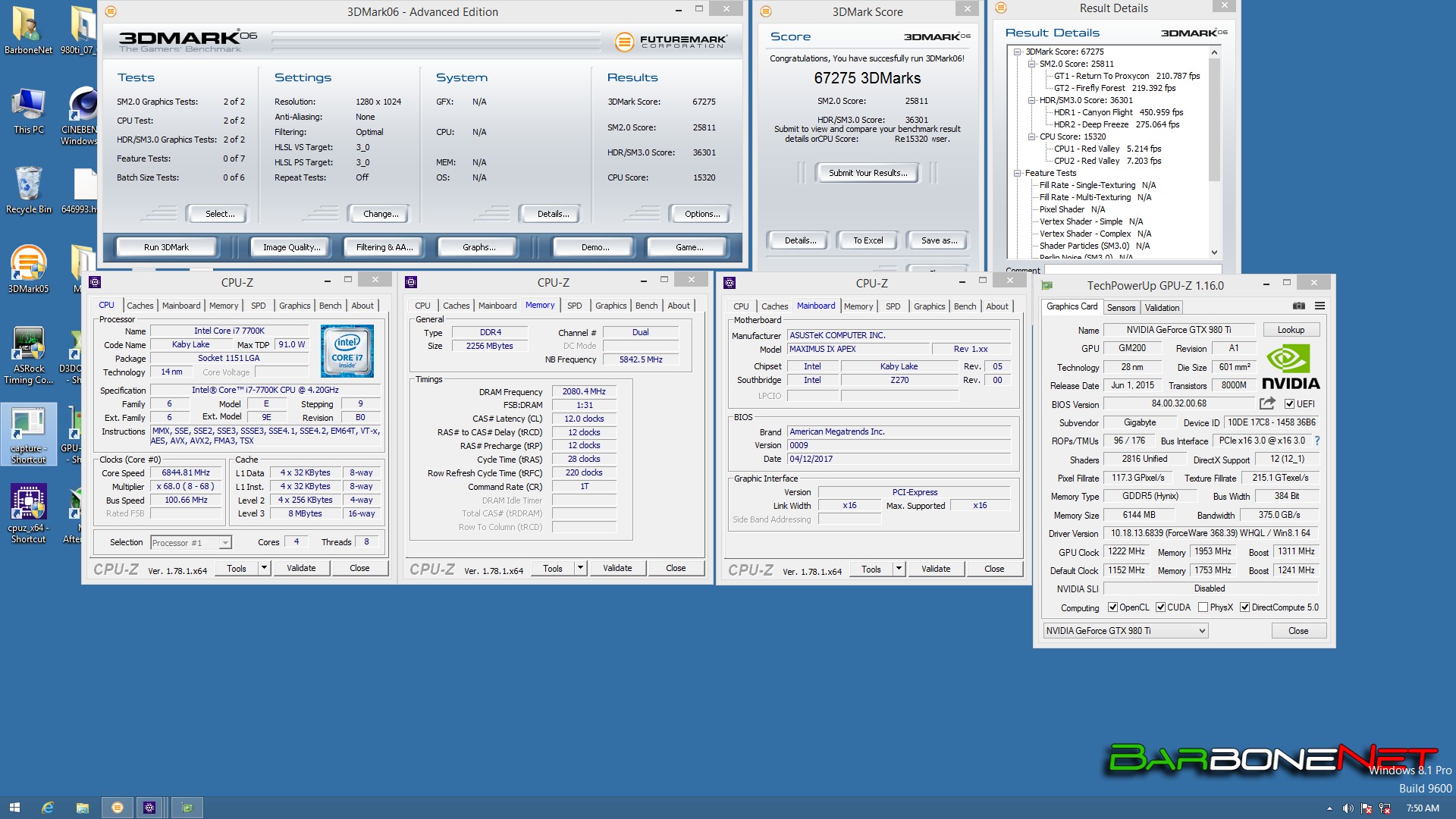This screenshot has width=1456, height=819.
Task: Click the To Excel button
Action: (x=868, y=240)
